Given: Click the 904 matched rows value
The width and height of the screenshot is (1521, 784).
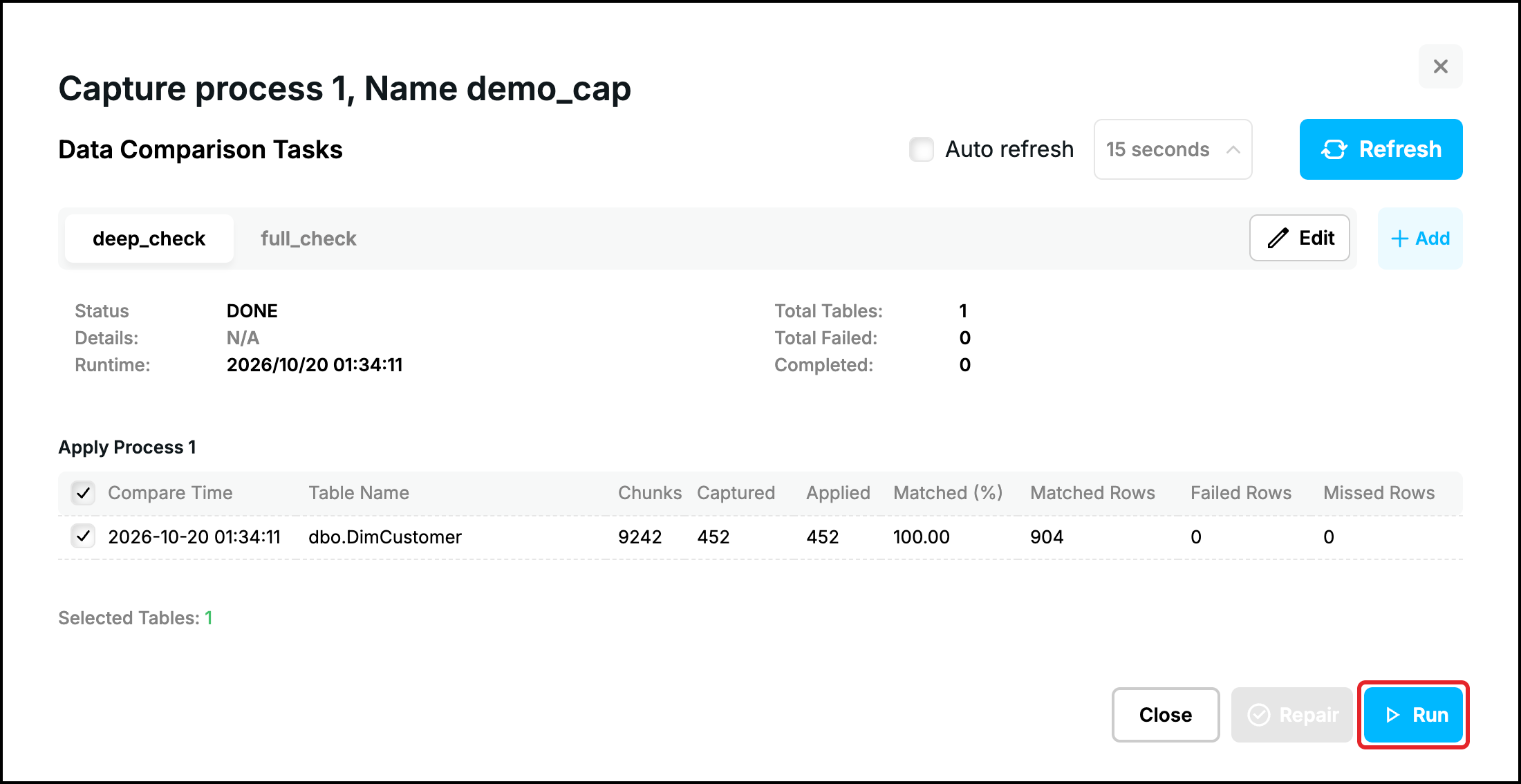Looking at the screenshot, I should 1047,537.
